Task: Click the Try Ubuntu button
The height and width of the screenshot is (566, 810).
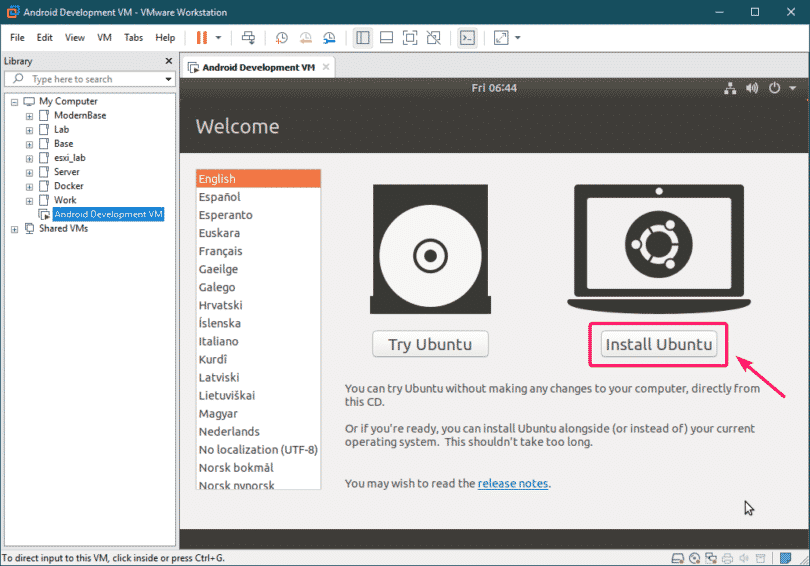Action: point(430,344)
